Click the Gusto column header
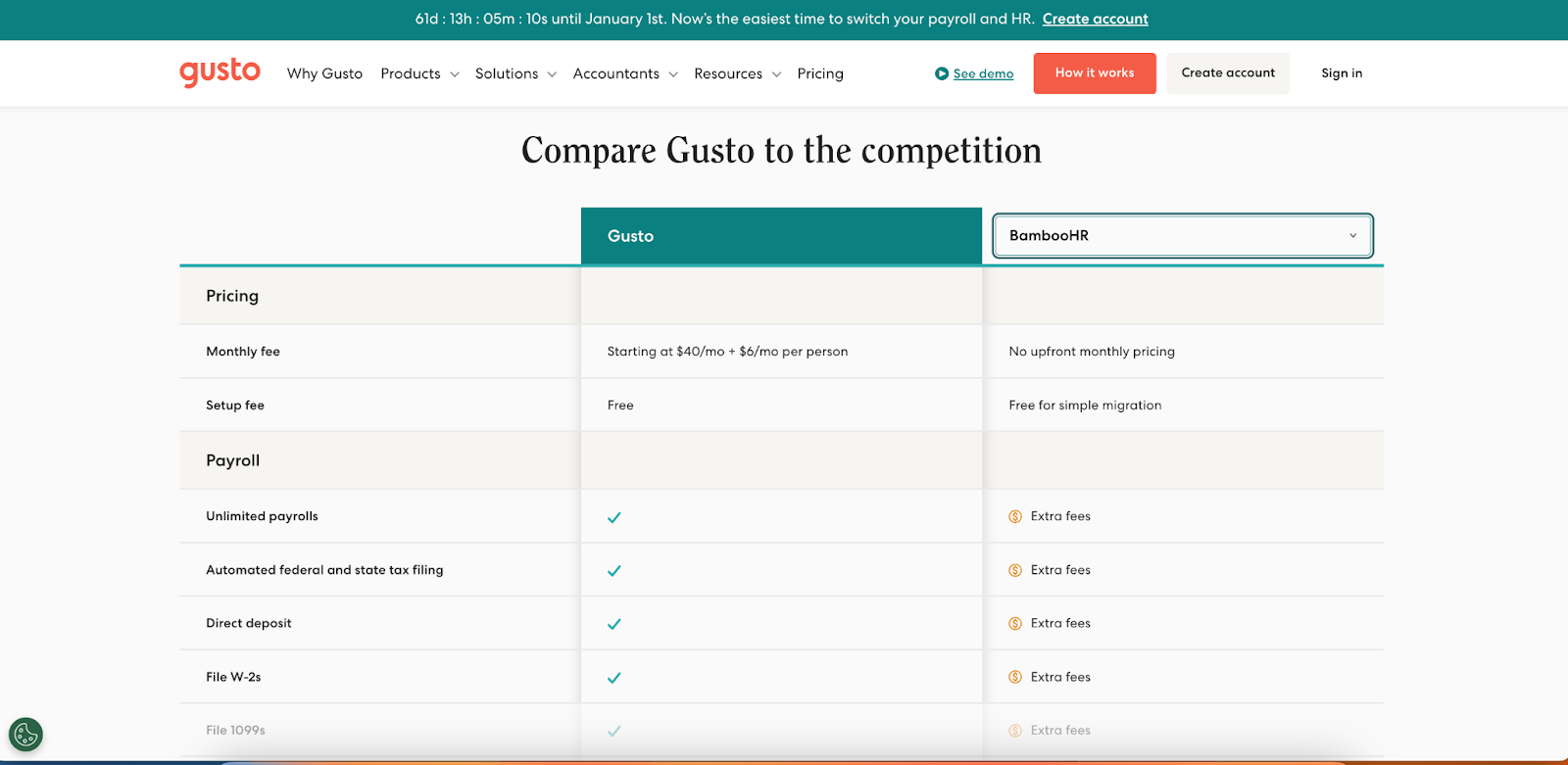This screenshot has height=765, width=1568. pyautogui.click(x=781, y=236)
